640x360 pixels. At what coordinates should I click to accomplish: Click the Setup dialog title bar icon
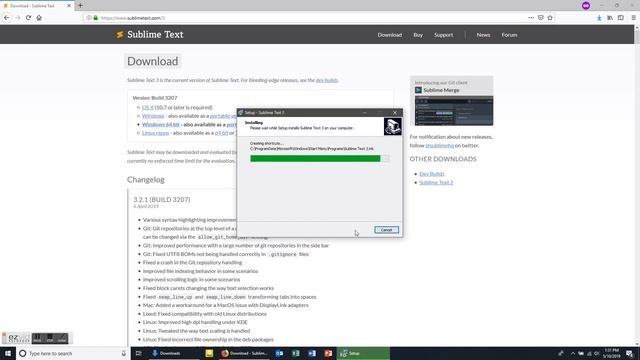[x=240, y=113]
